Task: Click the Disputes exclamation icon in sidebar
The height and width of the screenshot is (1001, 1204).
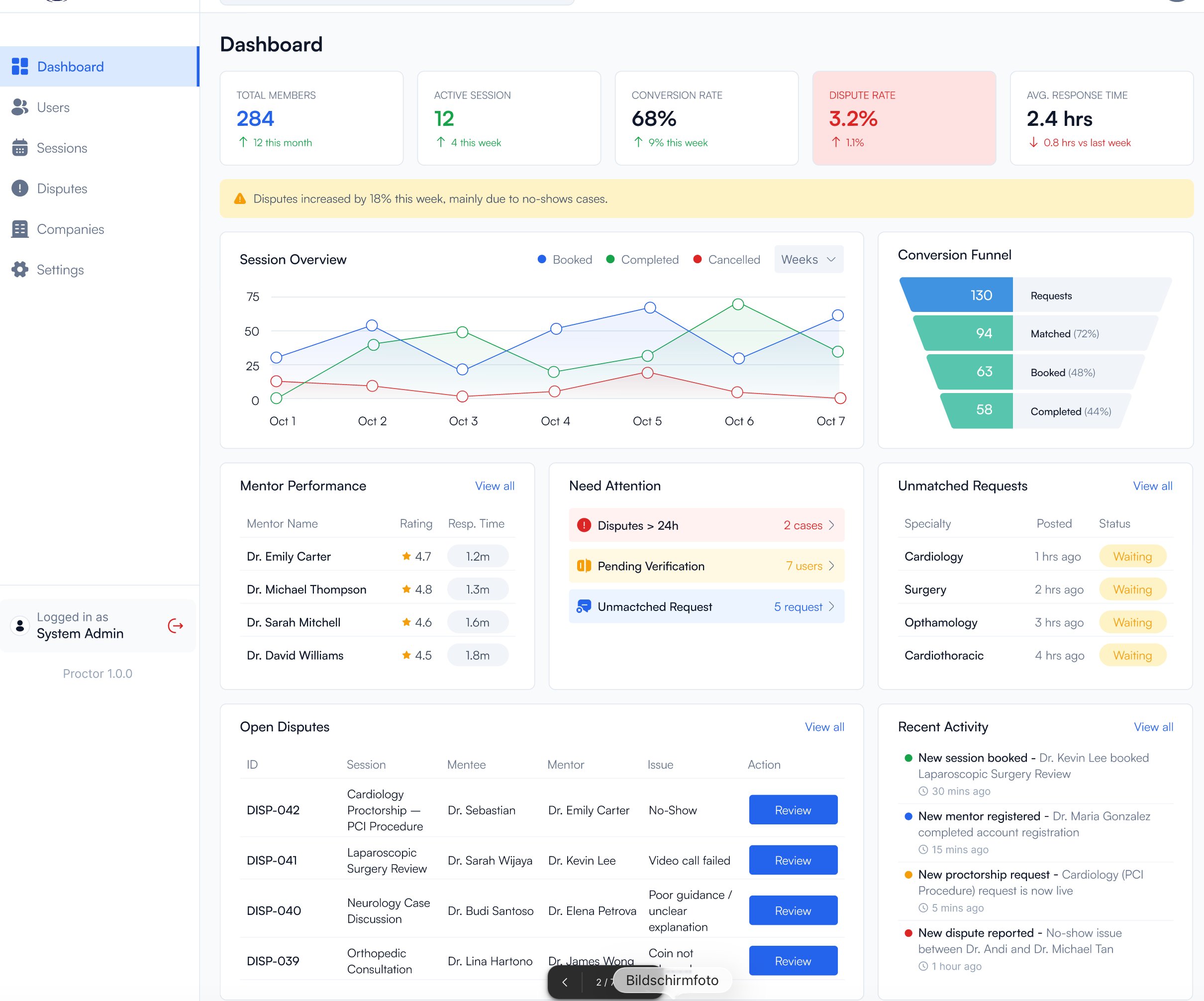Action: click(19, 189)
